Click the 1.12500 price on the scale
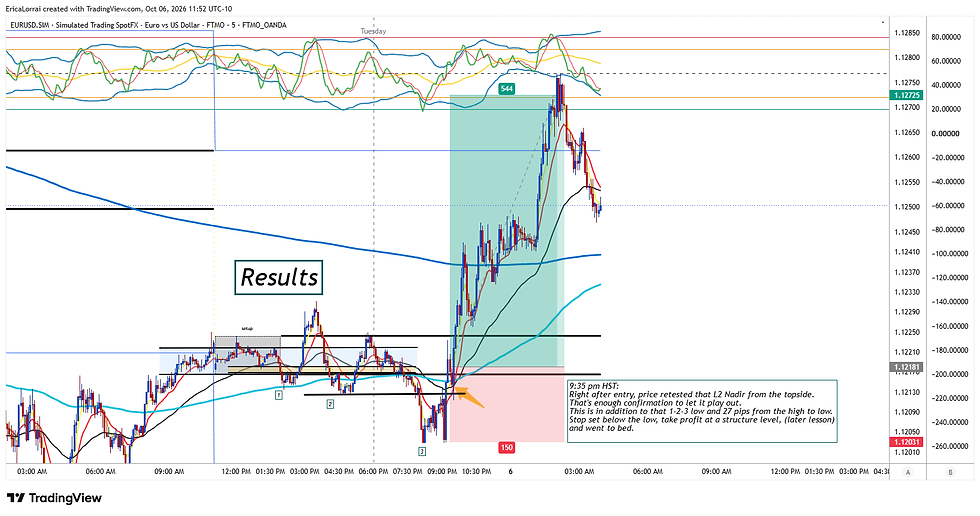Image resolution: width=980 pixels, height=516 pixels. (907, 207)
